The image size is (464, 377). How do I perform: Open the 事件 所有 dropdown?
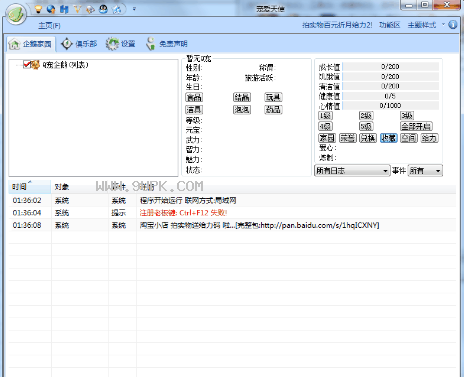coord(425,171)
